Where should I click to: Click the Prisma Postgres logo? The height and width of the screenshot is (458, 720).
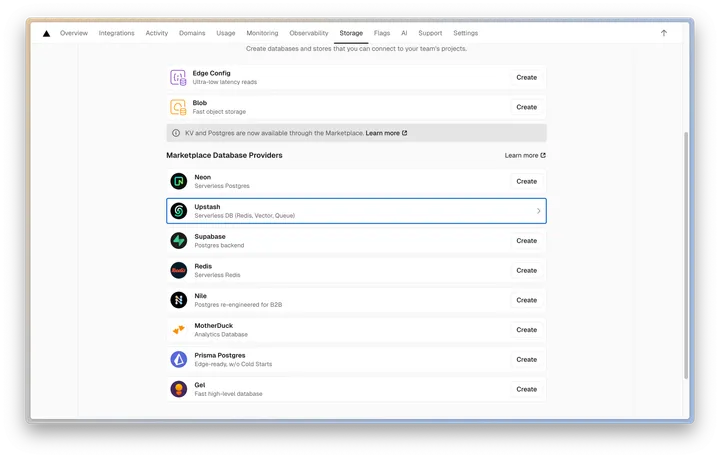click(x=179, y=359)
